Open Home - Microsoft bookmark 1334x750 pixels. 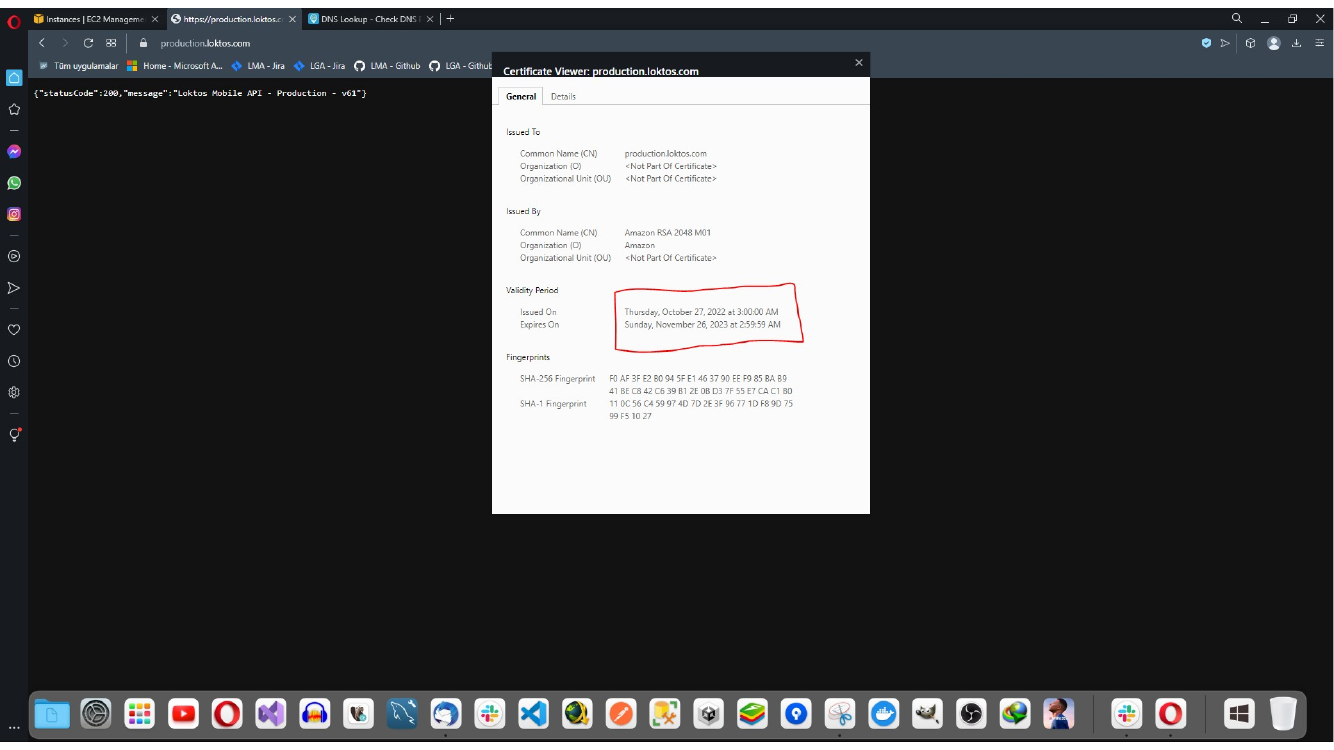click(175, 66)
